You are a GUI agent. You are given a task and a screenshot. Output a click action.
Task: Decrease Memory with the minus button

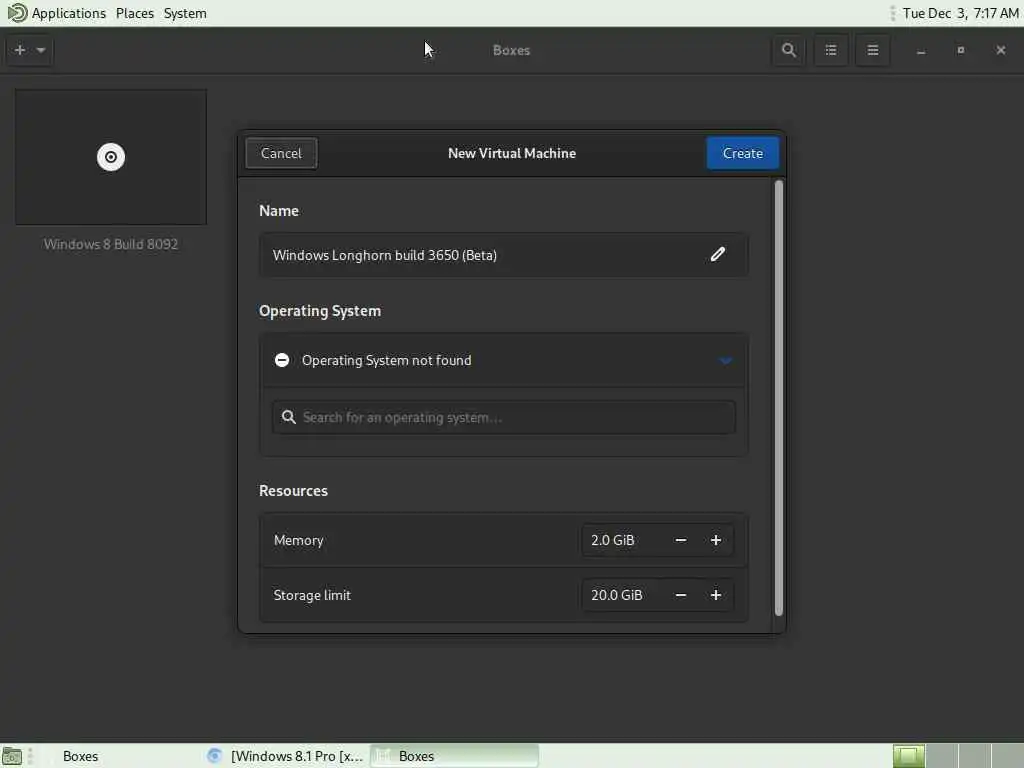[680, 540]
